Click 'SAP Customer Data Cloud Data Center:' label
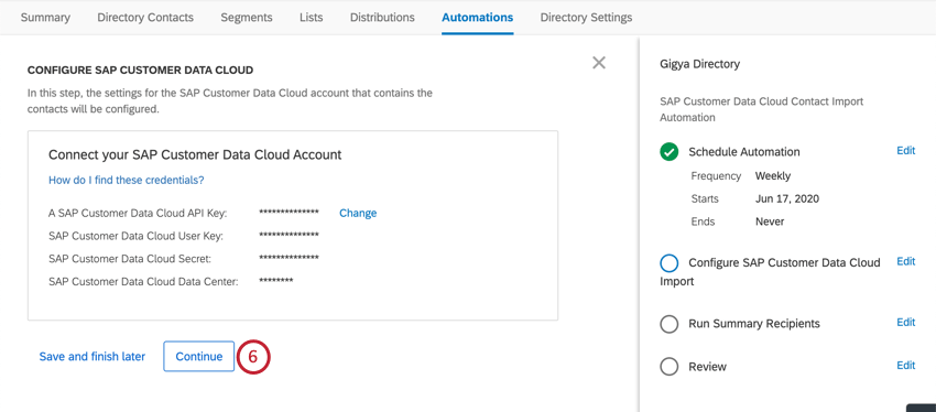 point(144,281)
